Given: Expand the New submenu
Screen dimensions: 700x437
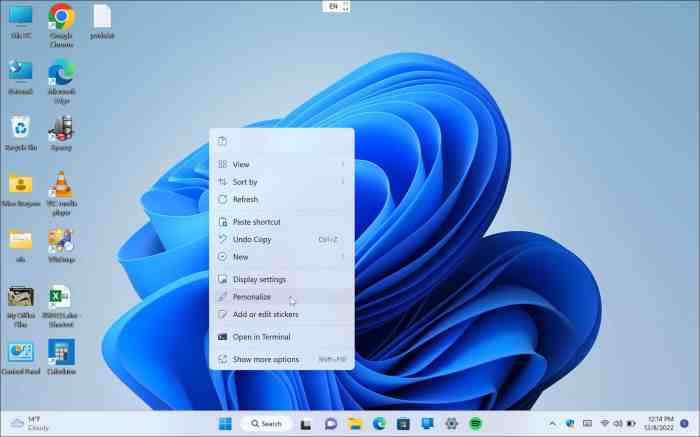Looking at the screenshot, I should (282, 257).
